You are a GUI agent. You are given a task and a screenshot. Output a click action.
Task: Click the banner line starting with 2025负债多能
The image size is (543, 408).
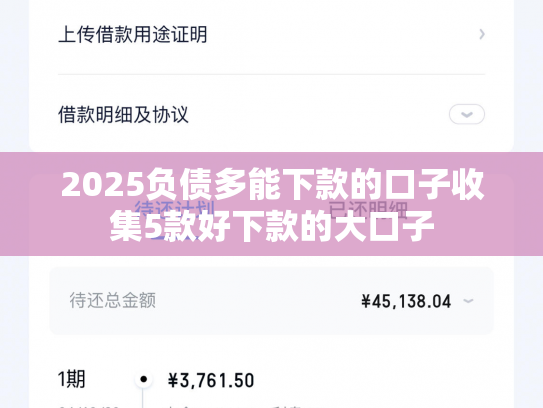(273, 184)
